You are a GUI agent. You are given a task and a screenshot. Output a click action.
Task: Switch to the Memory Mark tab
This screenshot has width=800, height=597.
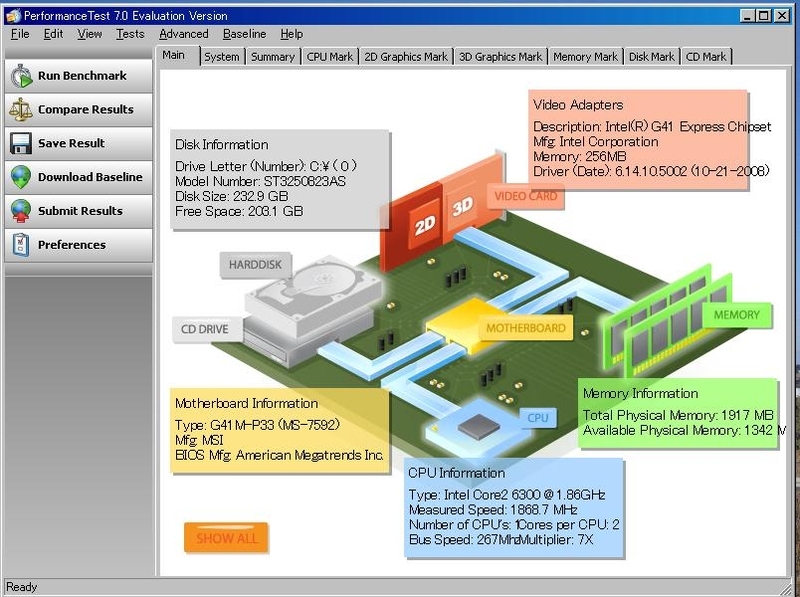tap(585, 57)
